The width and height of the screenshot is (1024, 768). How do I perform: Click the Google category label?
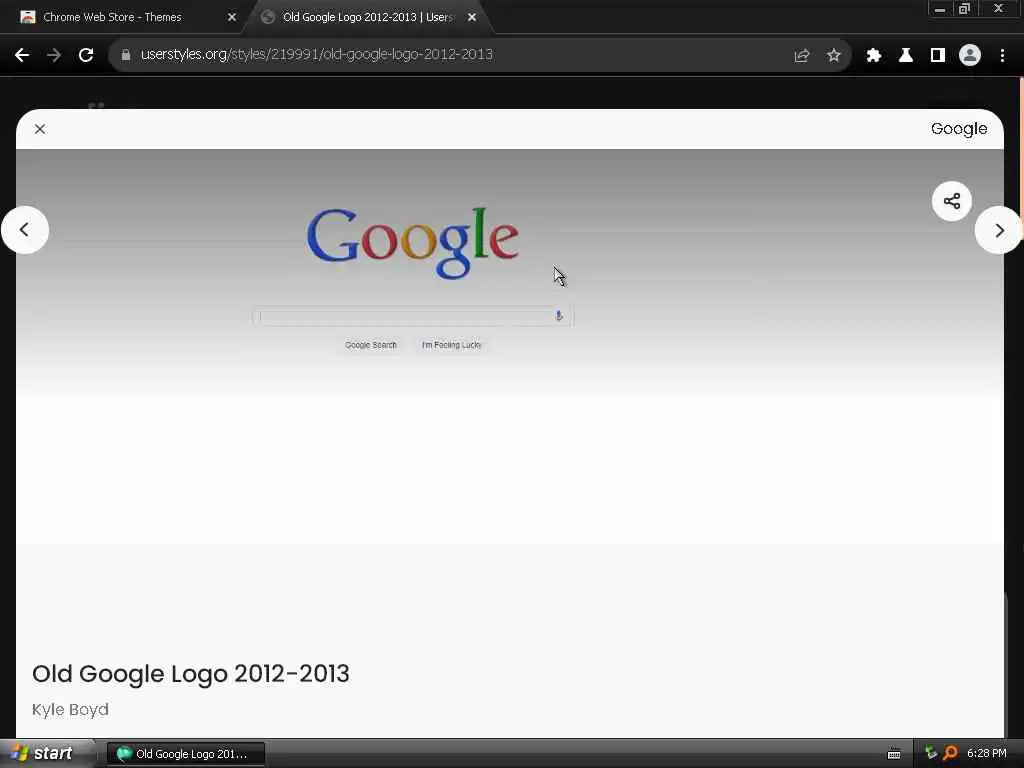click(959, 129)
